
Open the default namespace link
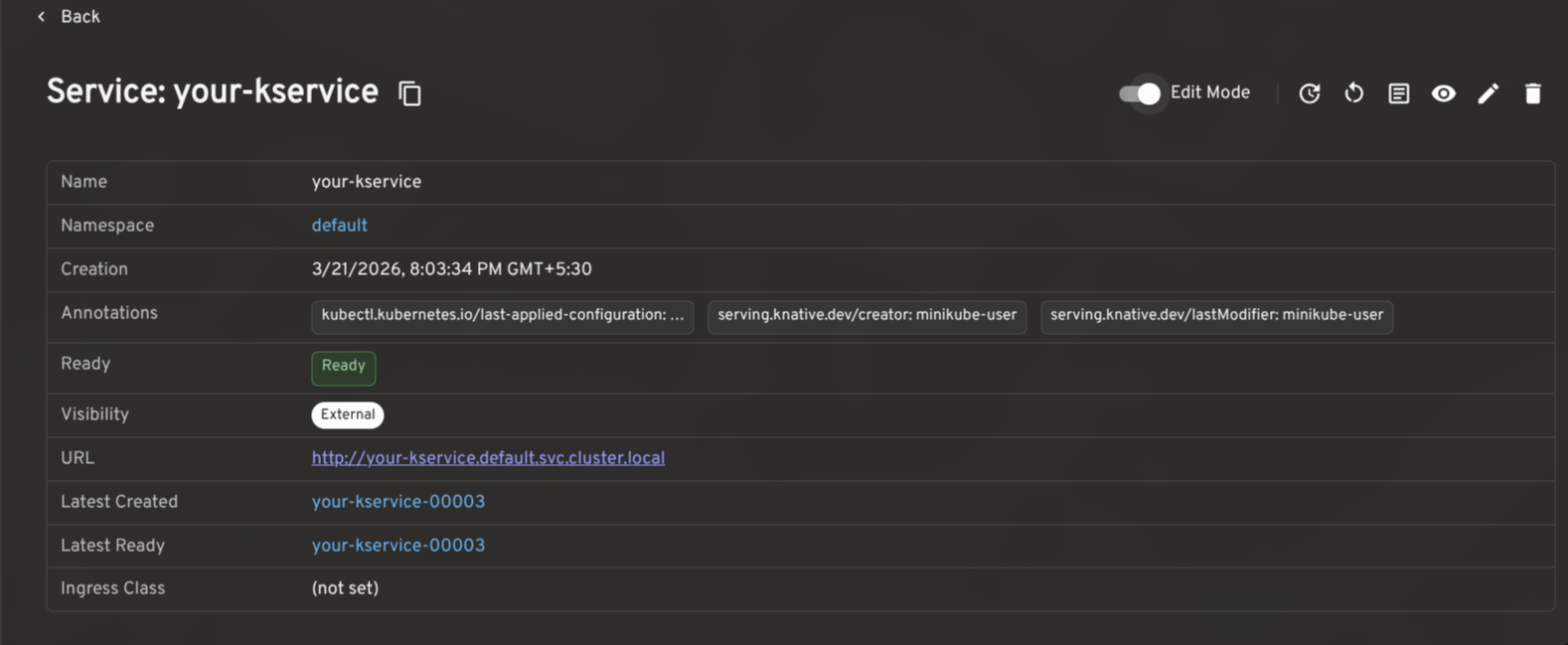coord(340,226)
